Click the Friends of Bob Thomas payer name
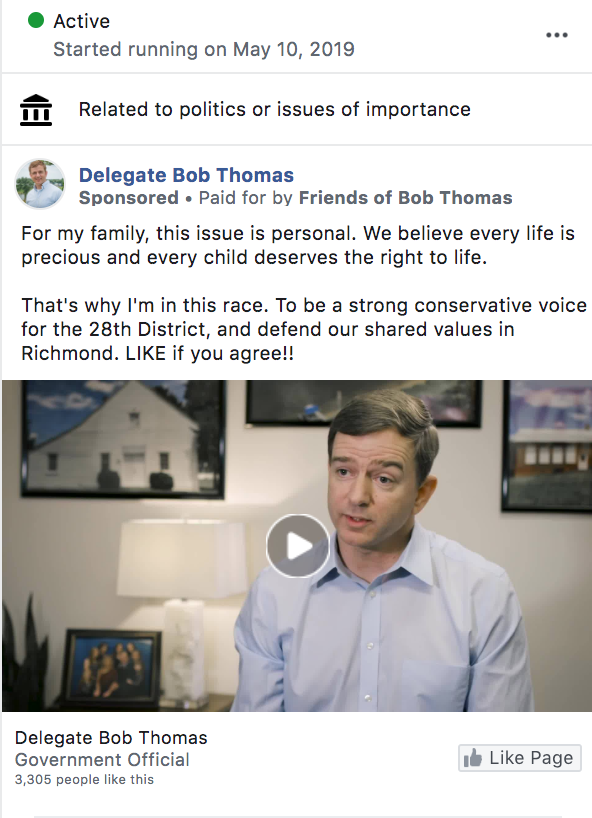 405,198
